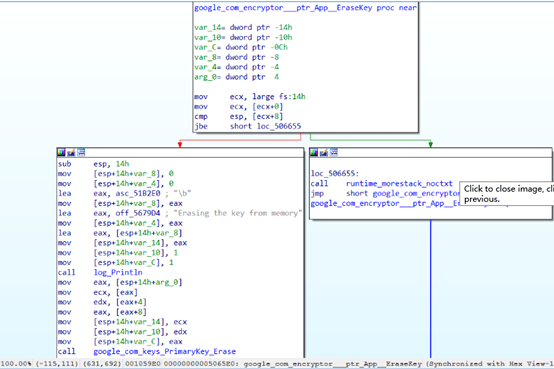This screenshot has height=369, width=554.
Task: Select the 'mov [esp+14h+var_14], eax' instruction
Action: pos(123,243)
